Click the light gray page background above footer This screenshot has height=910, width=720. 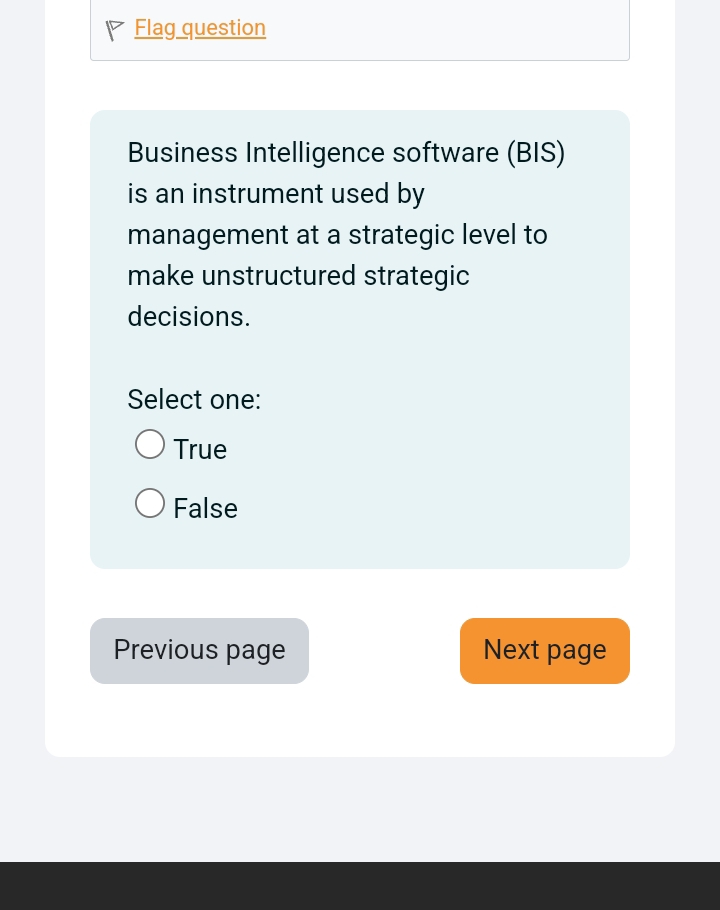tap(360, 810)
